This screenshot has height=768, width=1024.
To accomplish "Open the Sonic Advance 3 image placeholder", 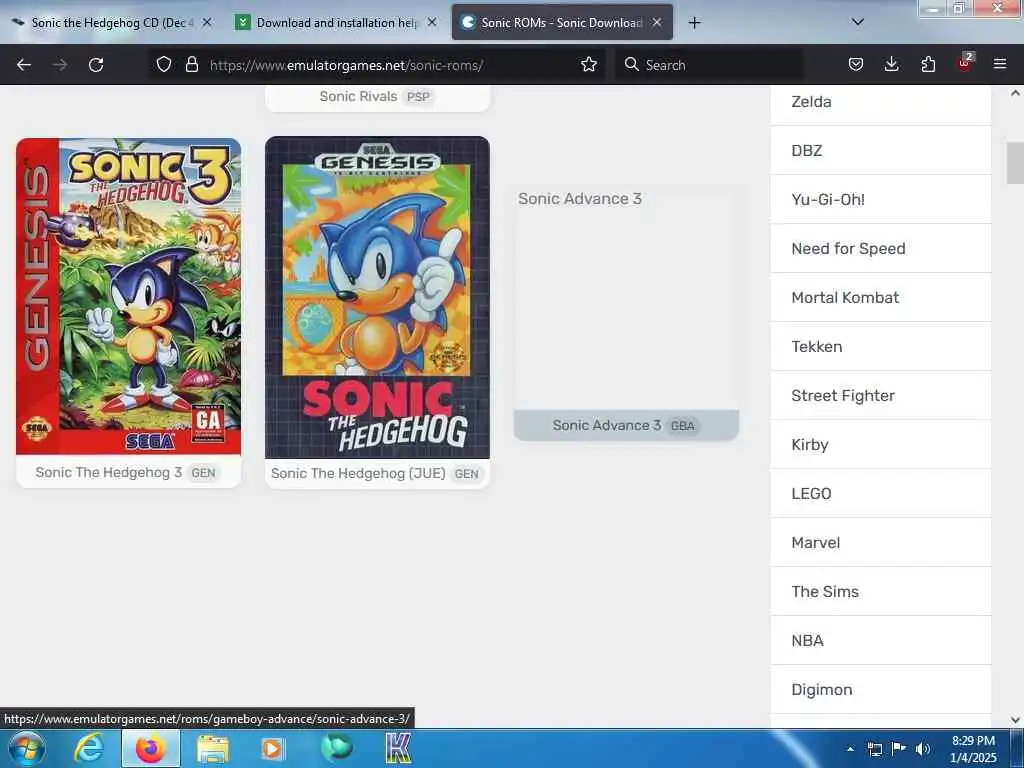I will point(626,297).
